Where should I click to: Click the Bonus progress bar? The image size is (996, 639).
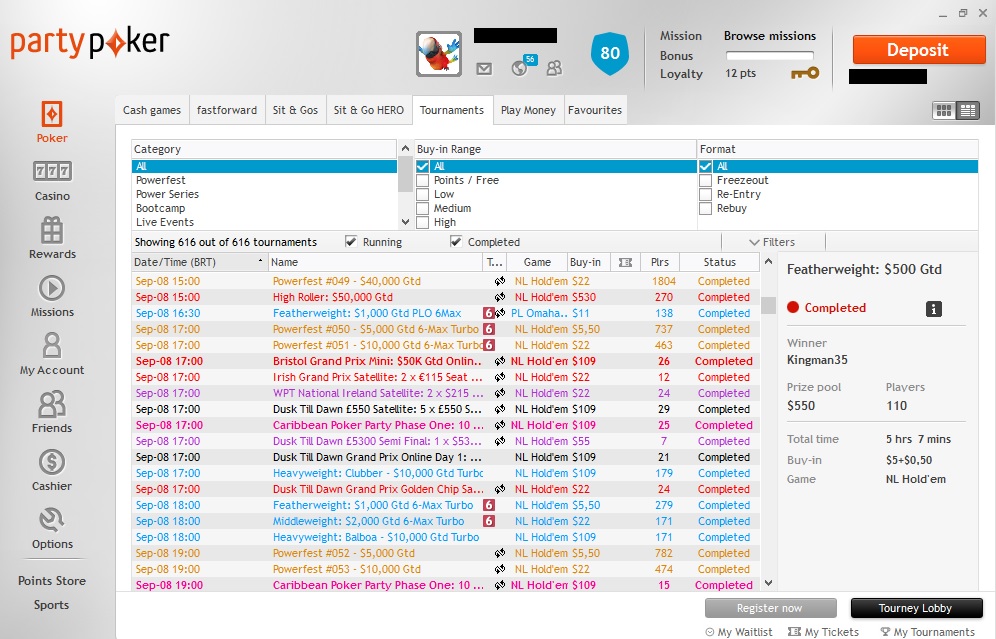[x=770, y=56]
